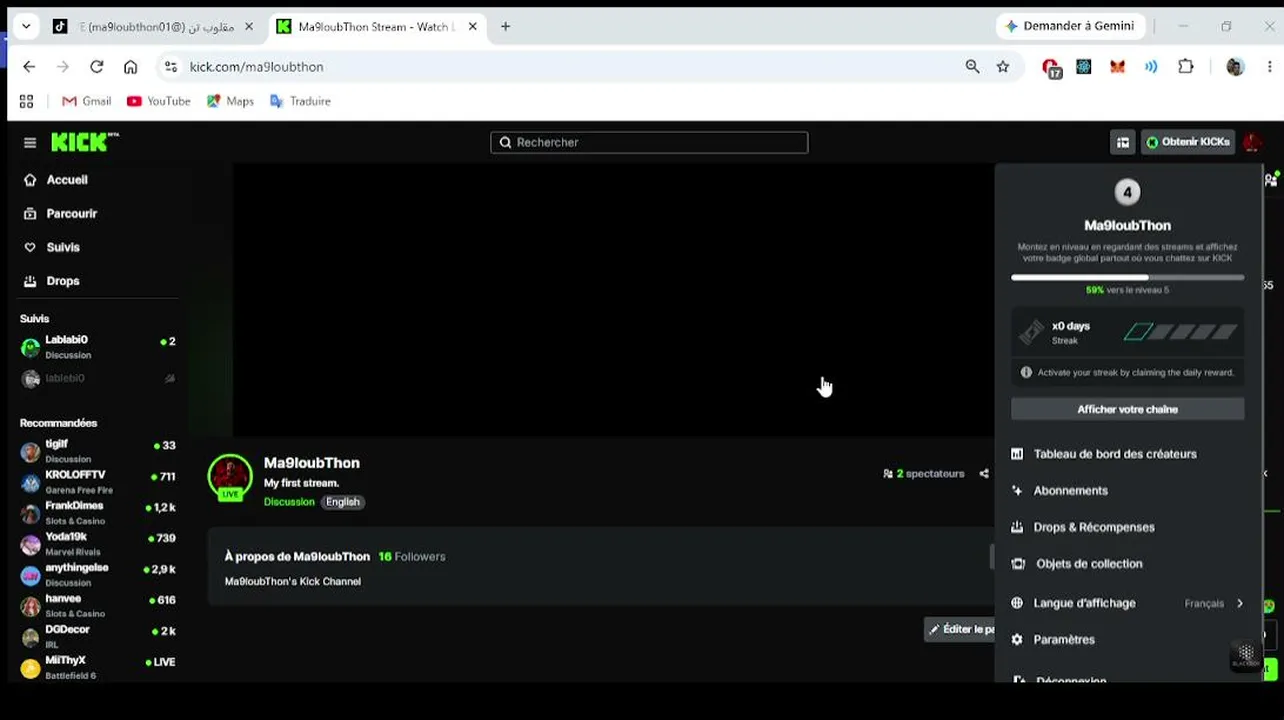The width and height of the screenshot is (1284, 720).
Task: Open the Chrome three-dot menu
Action: pyautogui.click(x=1269, y=67)
